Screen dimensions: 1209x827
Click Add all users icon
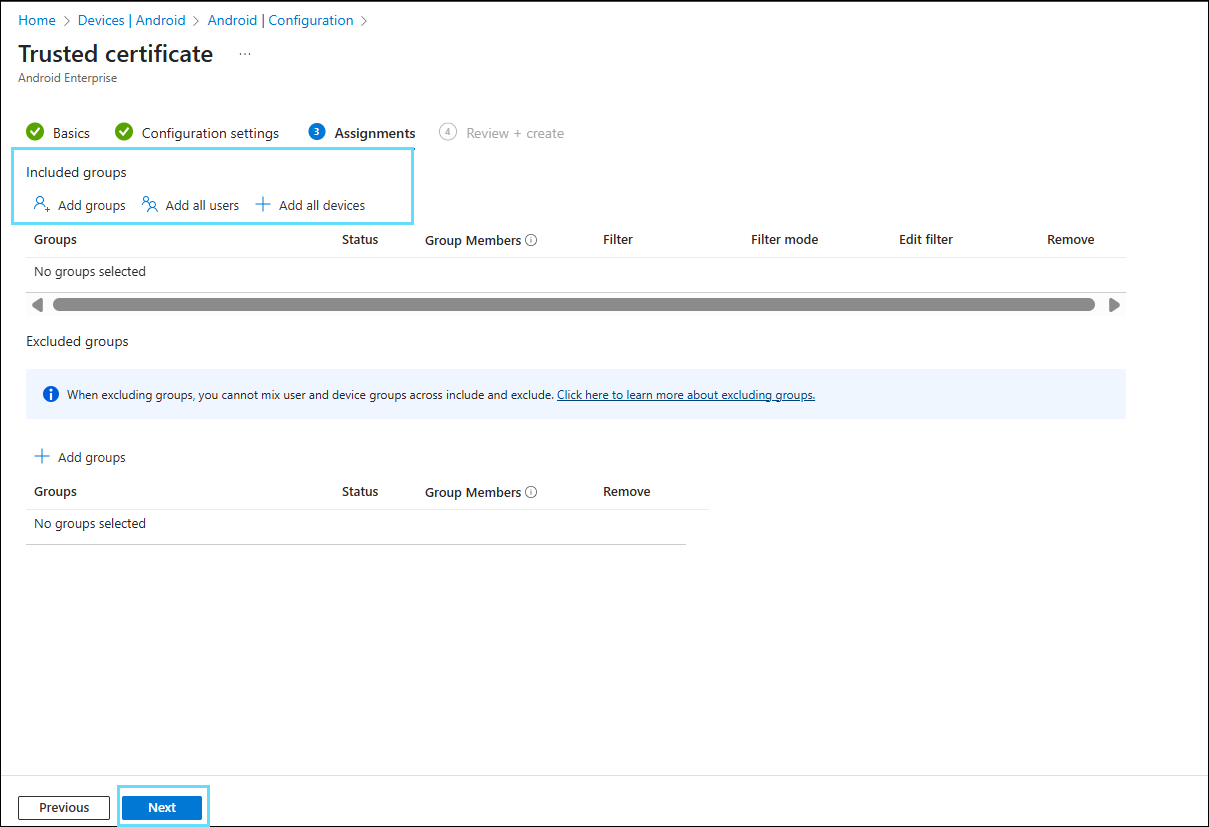[150, 205]
